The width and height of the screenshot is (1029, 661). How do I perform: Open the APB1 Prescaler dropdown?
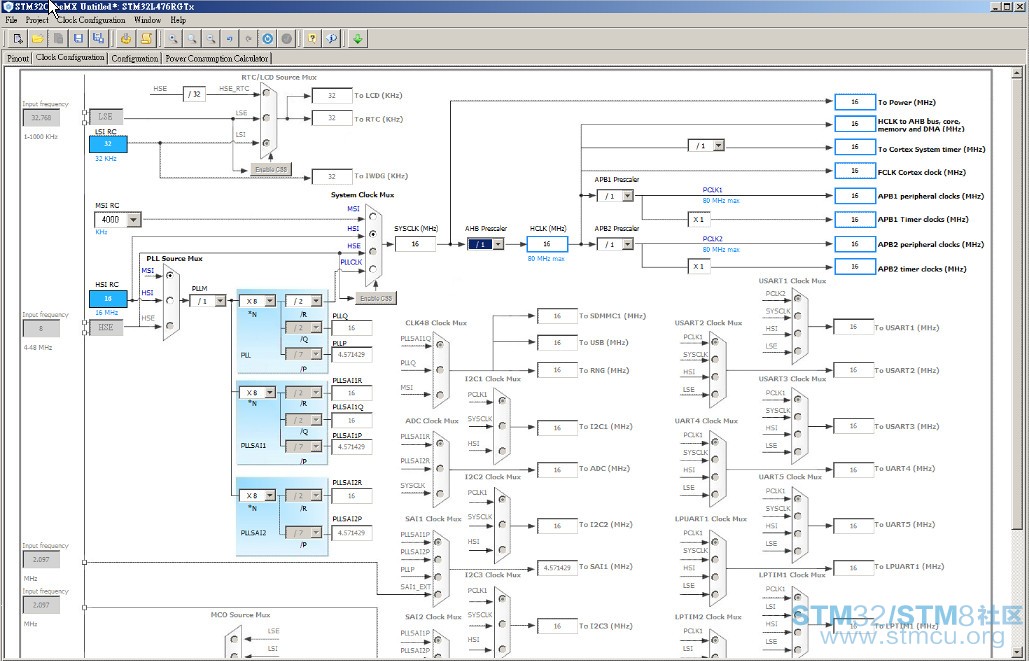pyautogui.click(x=627, y=196)
